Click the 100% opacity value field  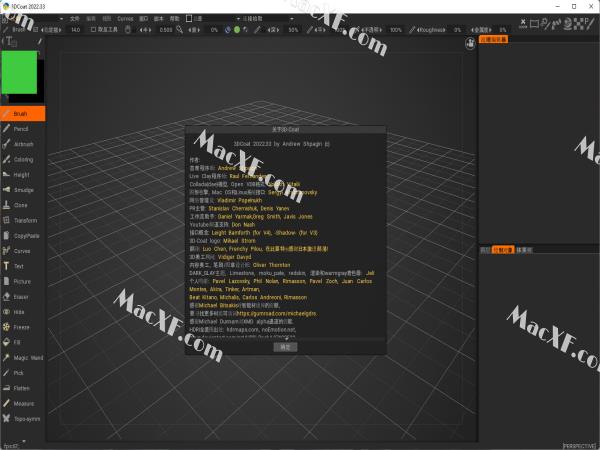pyautogui.click(x=396, y=29)
